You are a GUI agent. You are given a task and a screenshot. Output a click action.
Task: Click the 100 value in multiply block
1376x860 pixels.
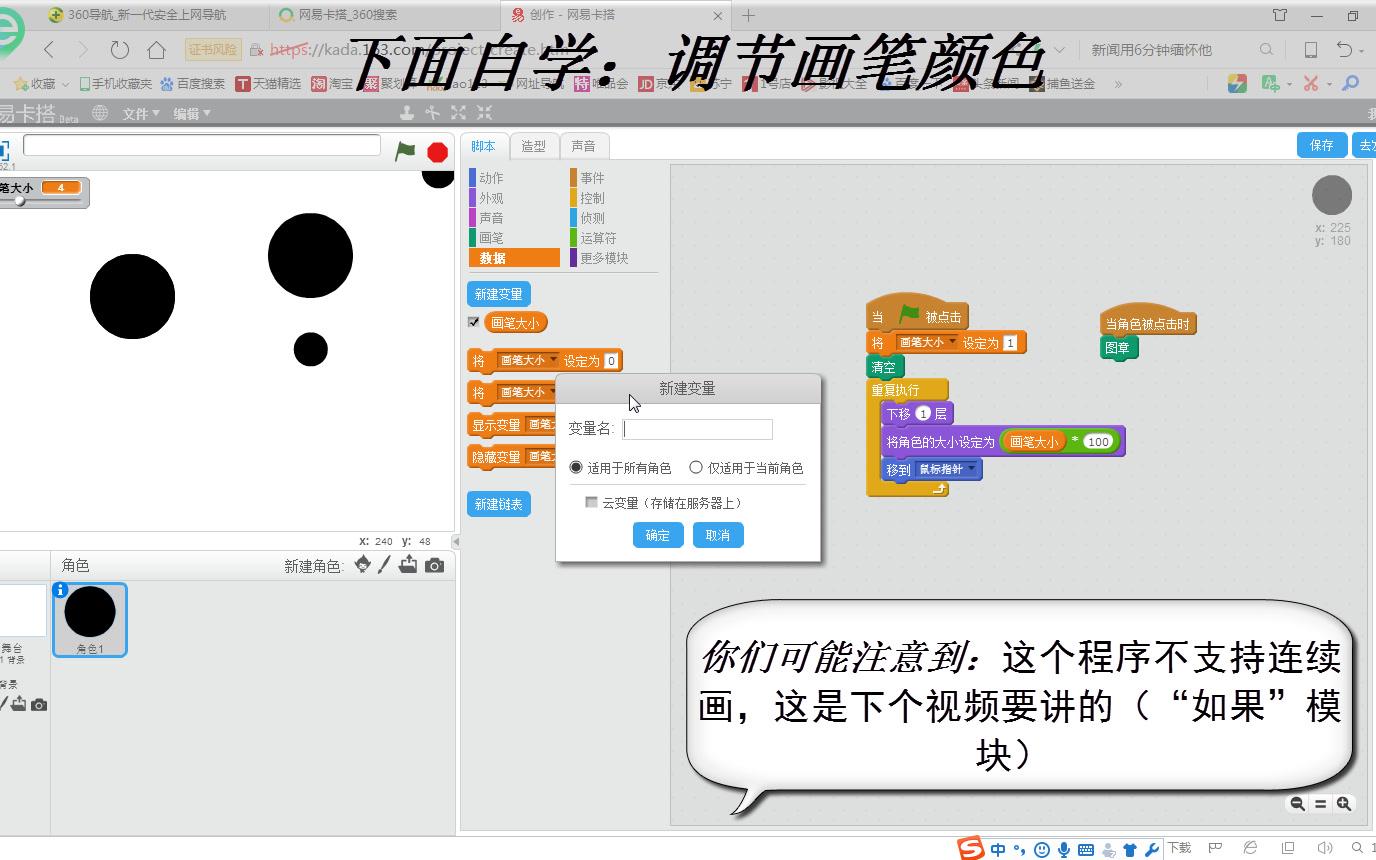click(x=1098, y=441)
